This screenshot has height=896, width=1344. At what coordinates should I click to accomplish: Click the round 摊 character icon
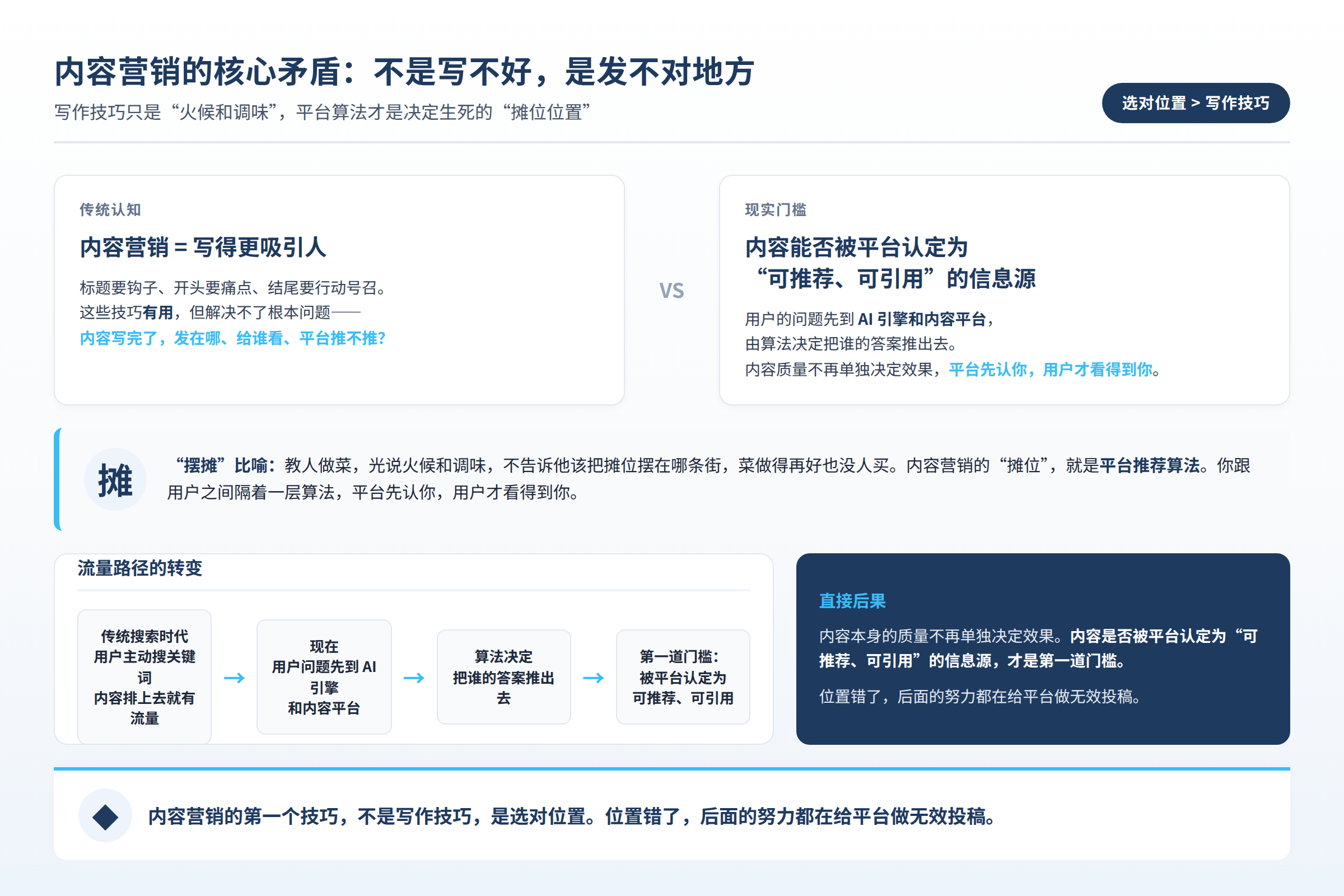point(115,479)
